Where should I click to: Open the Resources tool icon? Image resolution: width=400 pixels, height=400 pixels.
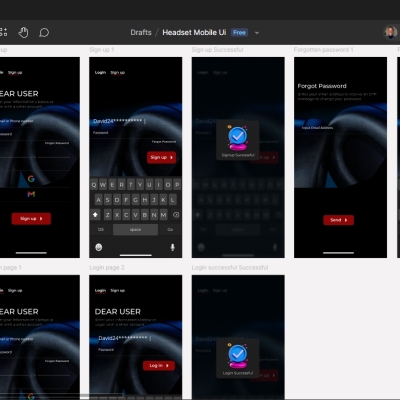click(x=3, y=32)
